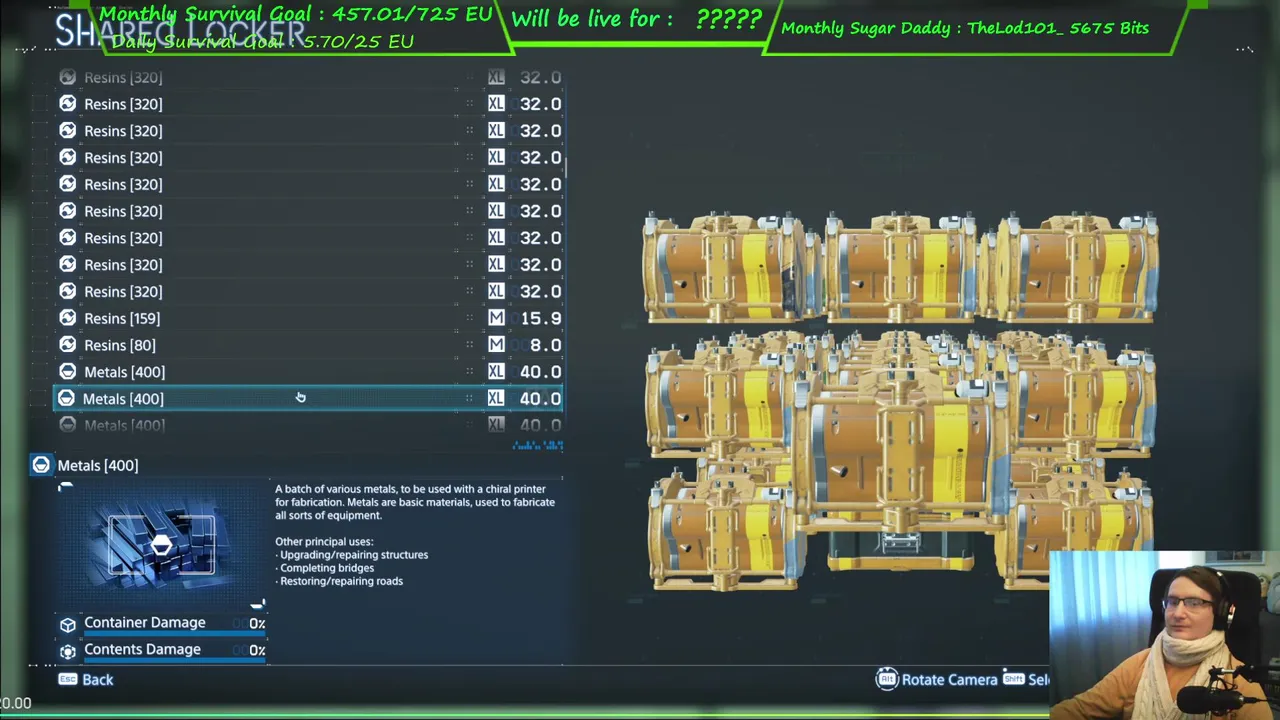
Task: Click the Metals item thumbnail image
Action: [x=160, y=546]
